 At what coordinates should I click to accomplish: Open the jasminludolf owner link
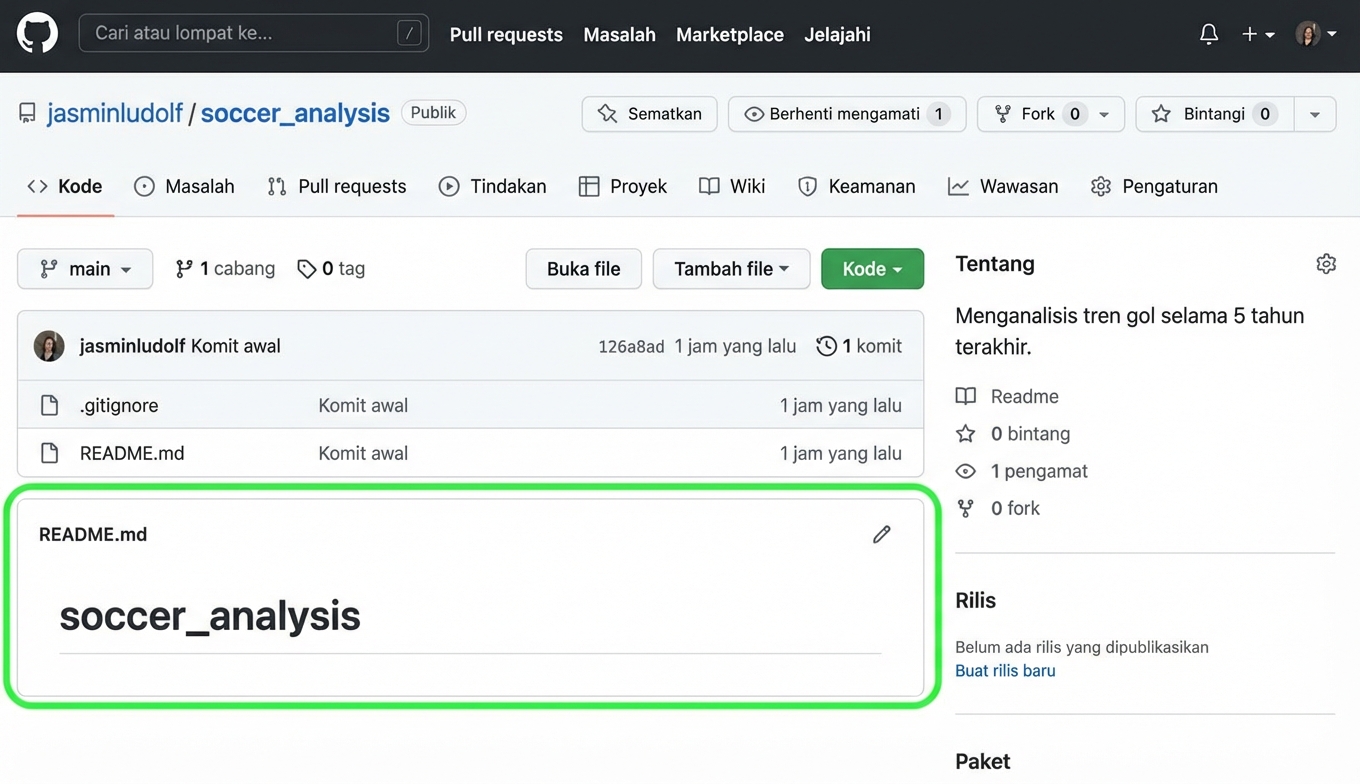[115, 113]
